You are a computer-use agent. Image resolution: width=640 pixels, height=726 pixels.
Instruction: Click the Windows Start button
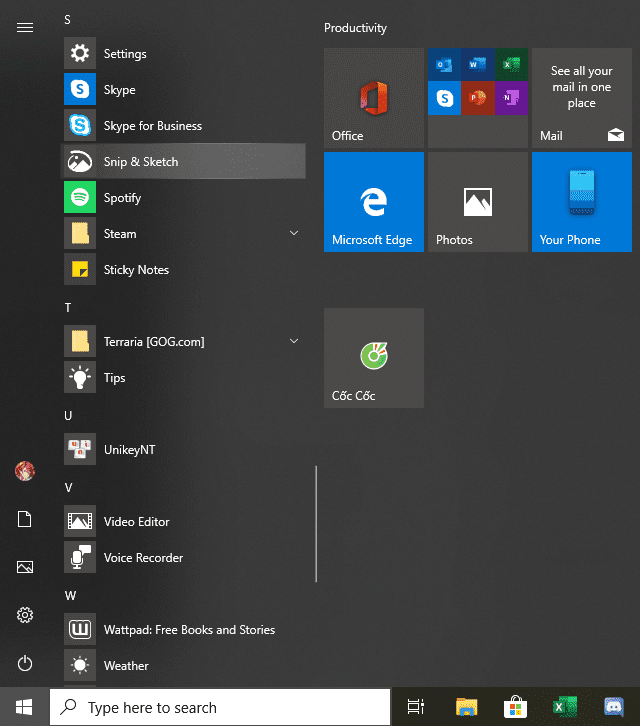point(24,707)
